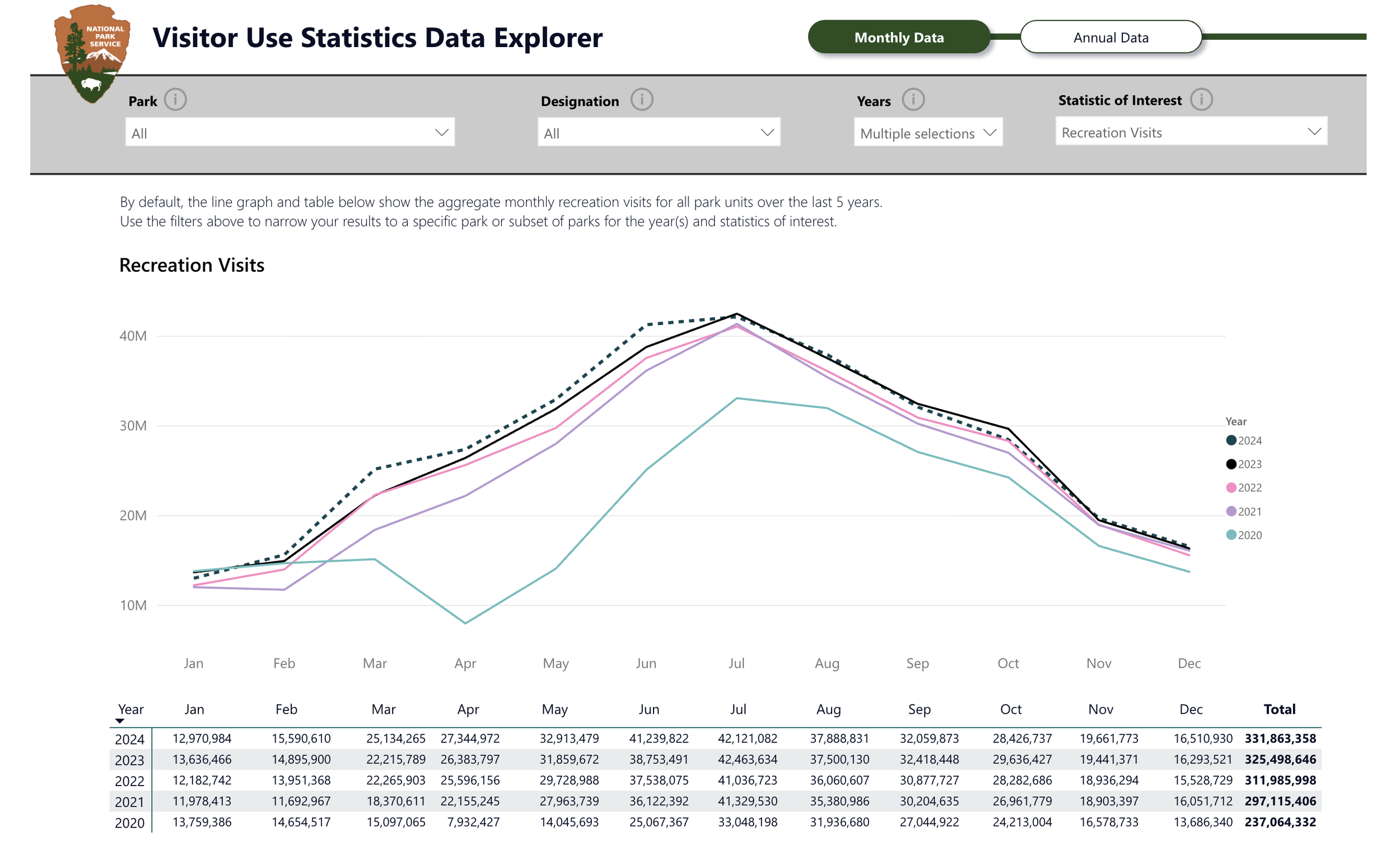The height and width of the screenshot is (841, 1400).
Task: Click the 2023 July value 42,463,634
Action: 748,759
